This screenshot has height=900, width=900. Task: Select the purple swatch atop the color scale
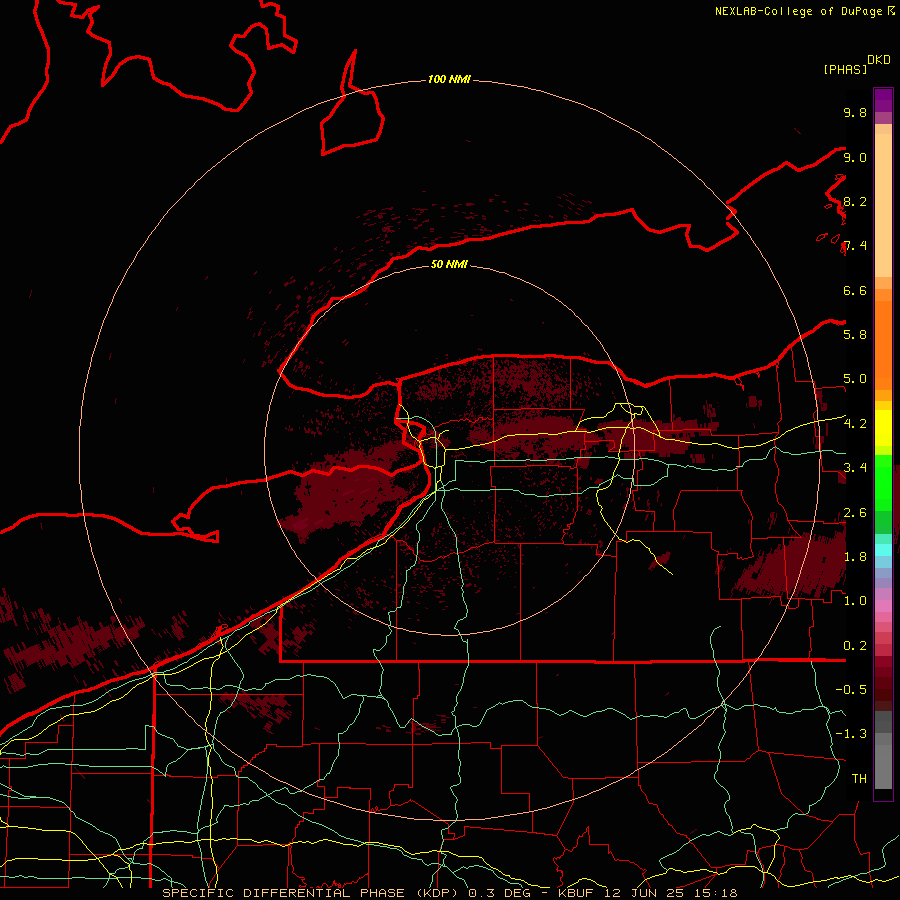tap(883, 100)
